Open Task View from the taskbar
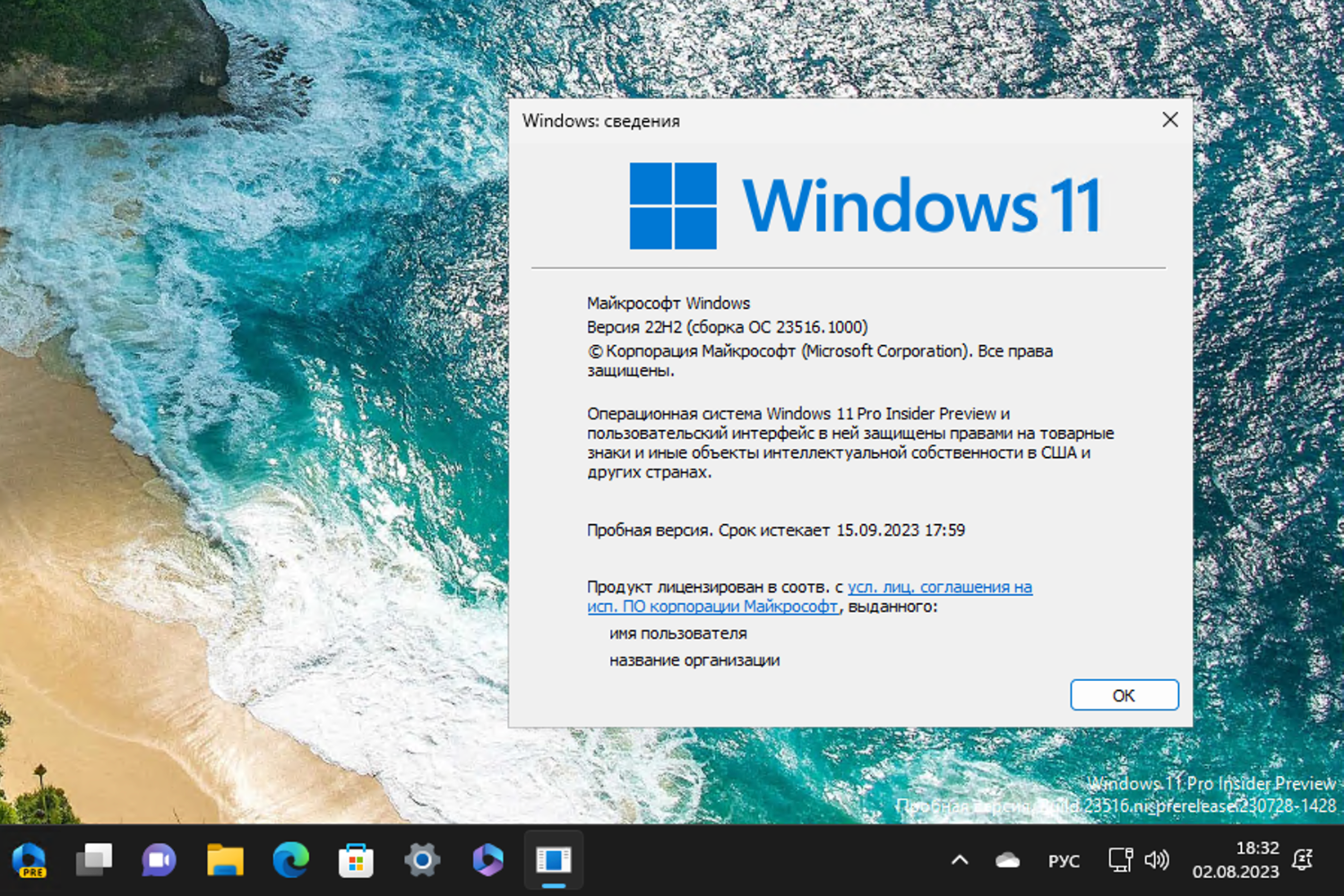1344x896 pixels. [x=93, y=860]
